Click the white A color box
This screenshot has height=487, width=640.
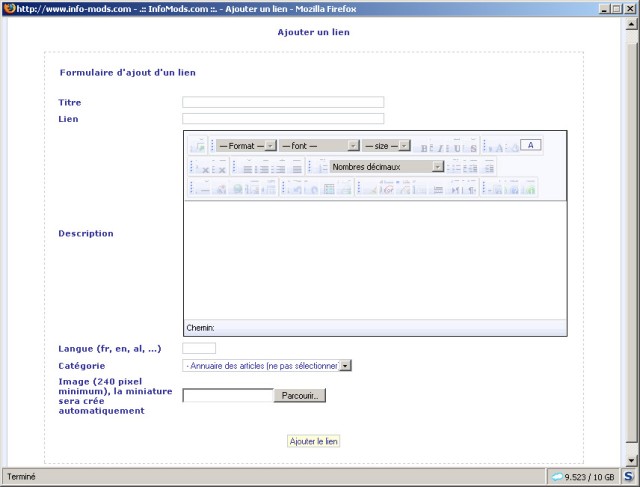click(531, 145)
